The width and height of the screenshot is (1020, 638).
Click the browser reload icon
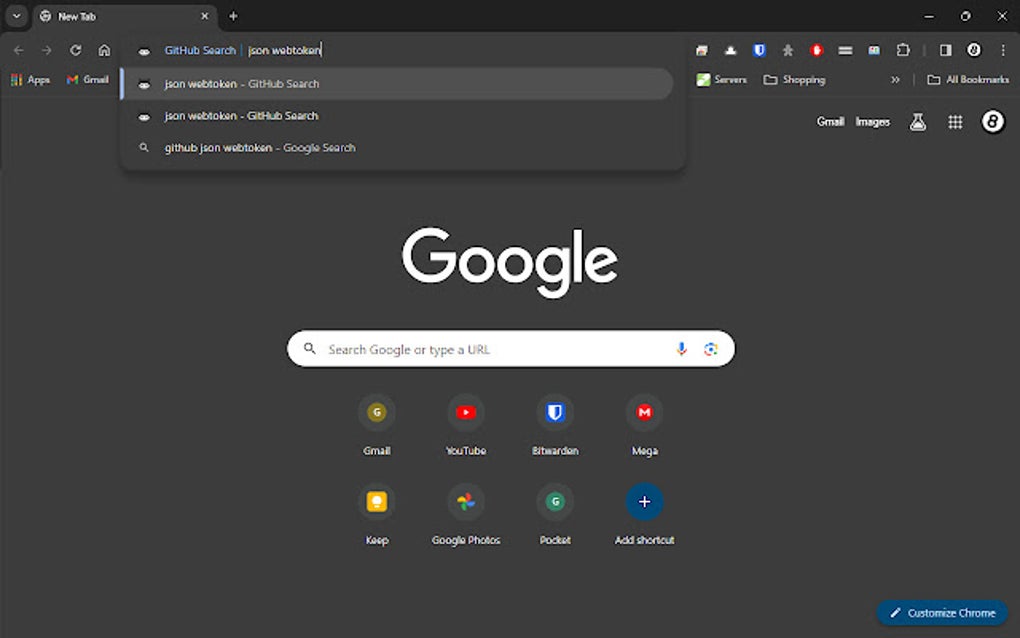pyautogui.click(x=75, y=50)
